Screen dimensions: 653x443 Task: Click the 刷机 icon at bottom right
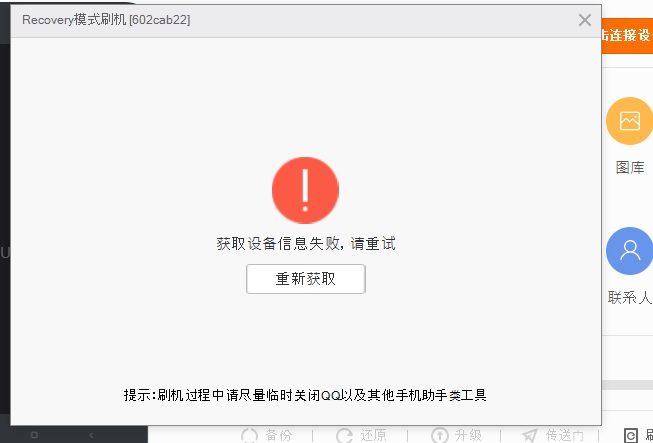point(630,436)
